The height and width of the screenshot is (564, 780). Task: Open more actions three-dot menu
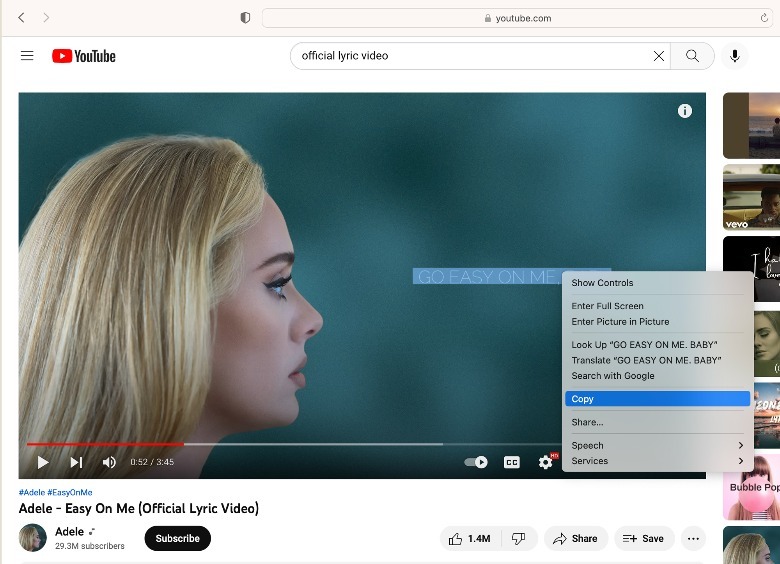click(x=693, y=539)
